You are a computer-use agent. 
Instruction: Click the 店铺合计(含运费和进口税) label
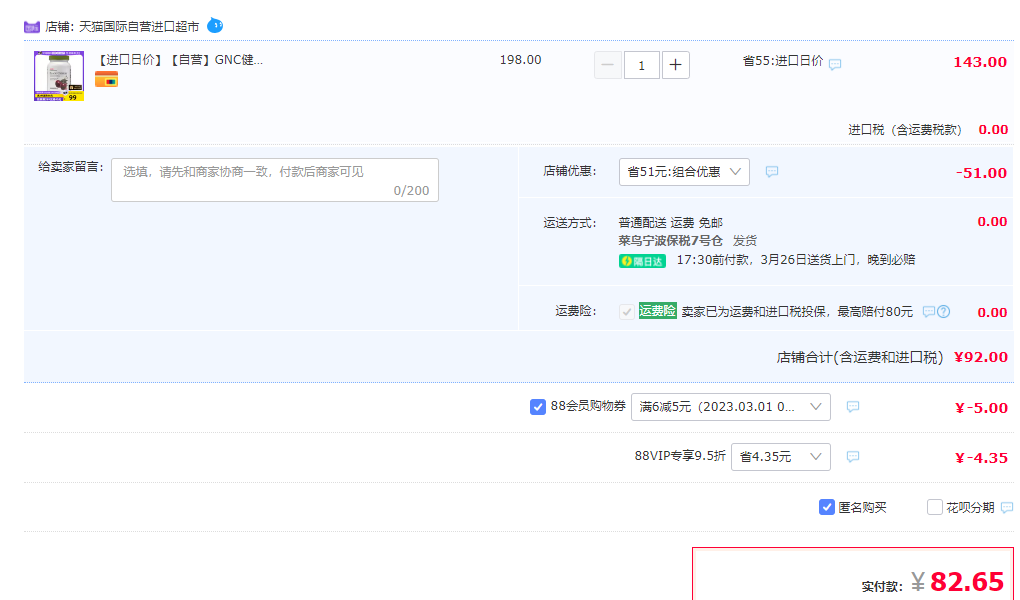(x=860, y=358)
